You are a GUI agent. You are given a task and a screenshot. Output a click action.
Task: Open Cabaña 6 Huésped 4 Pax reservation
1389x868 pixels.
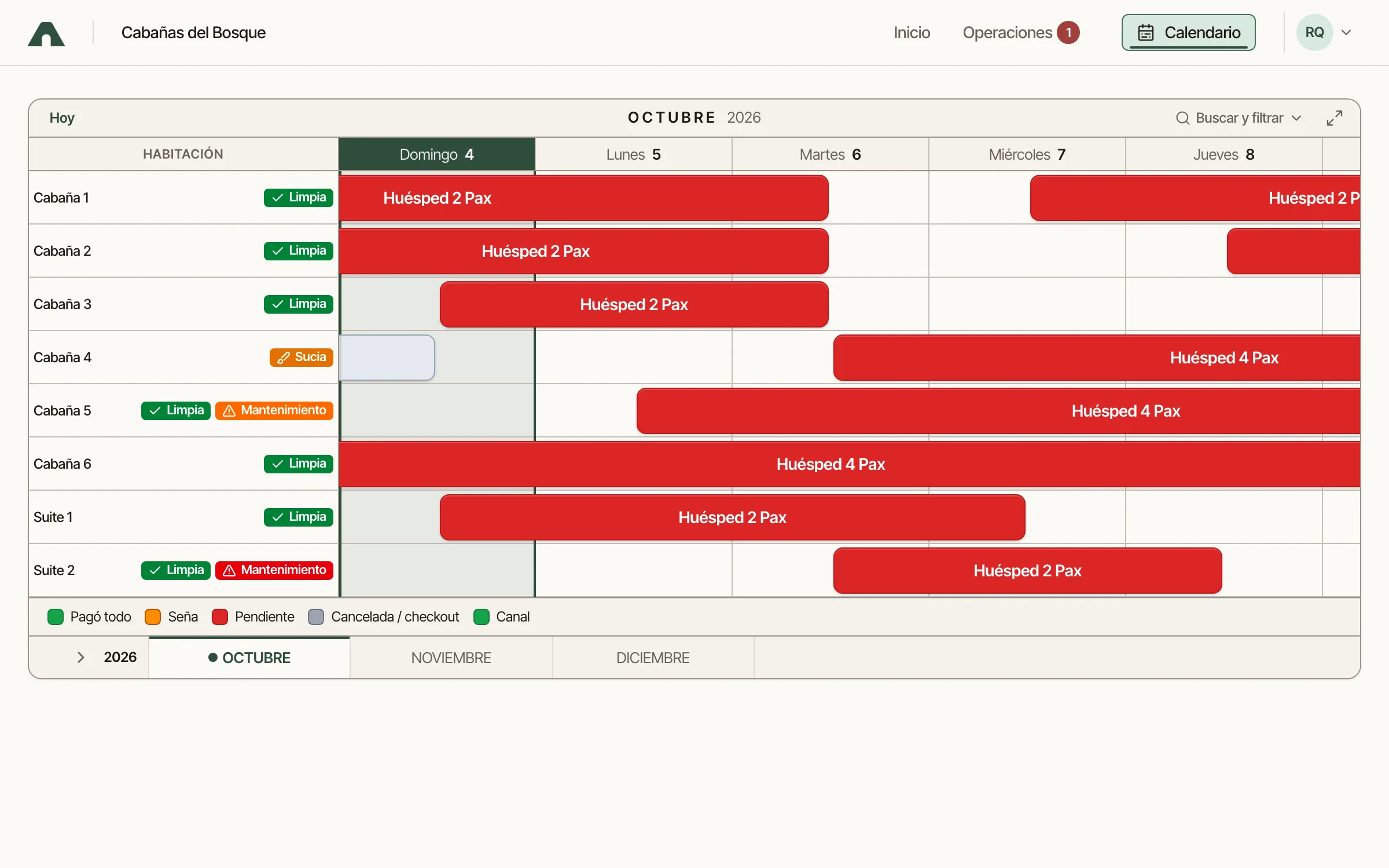click(850, 464)
